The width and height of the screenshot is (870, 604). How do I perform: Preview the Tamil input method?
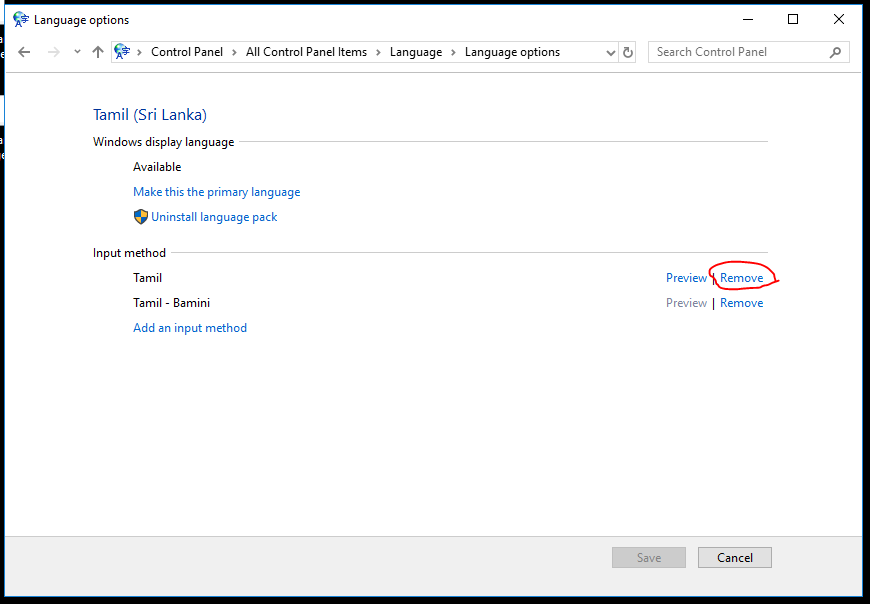[686, 278]
